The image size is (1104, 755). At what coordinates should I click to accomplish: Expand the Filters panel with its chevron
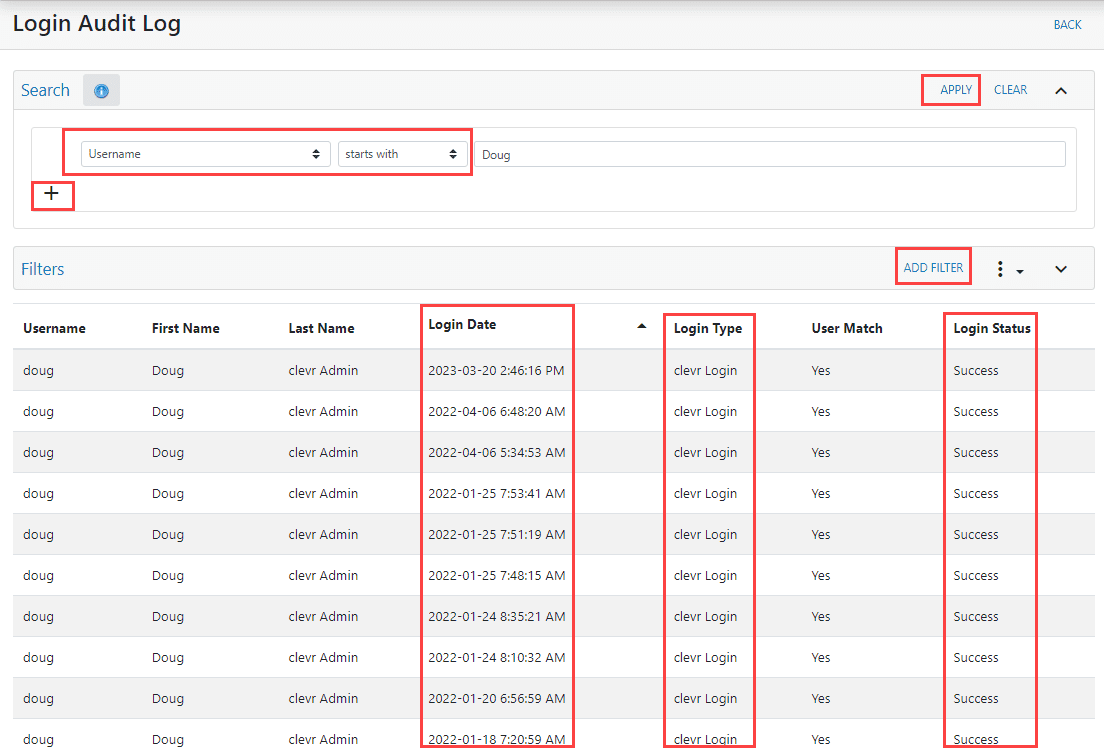point(1061,269)
